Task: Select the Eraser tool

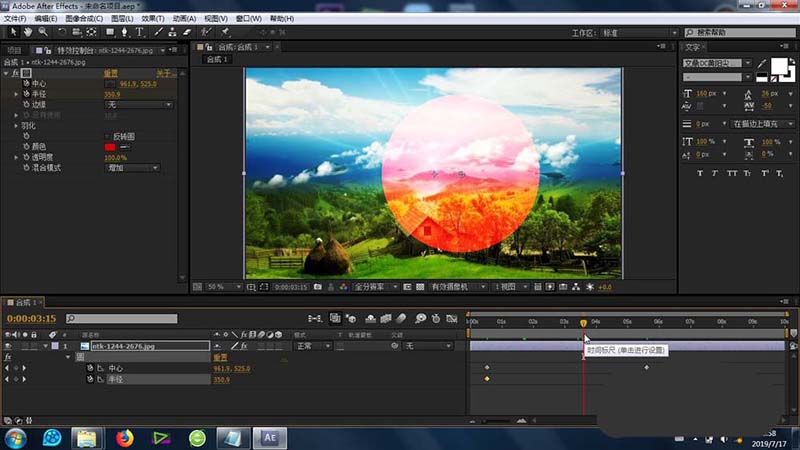Action: pos(189,32)
